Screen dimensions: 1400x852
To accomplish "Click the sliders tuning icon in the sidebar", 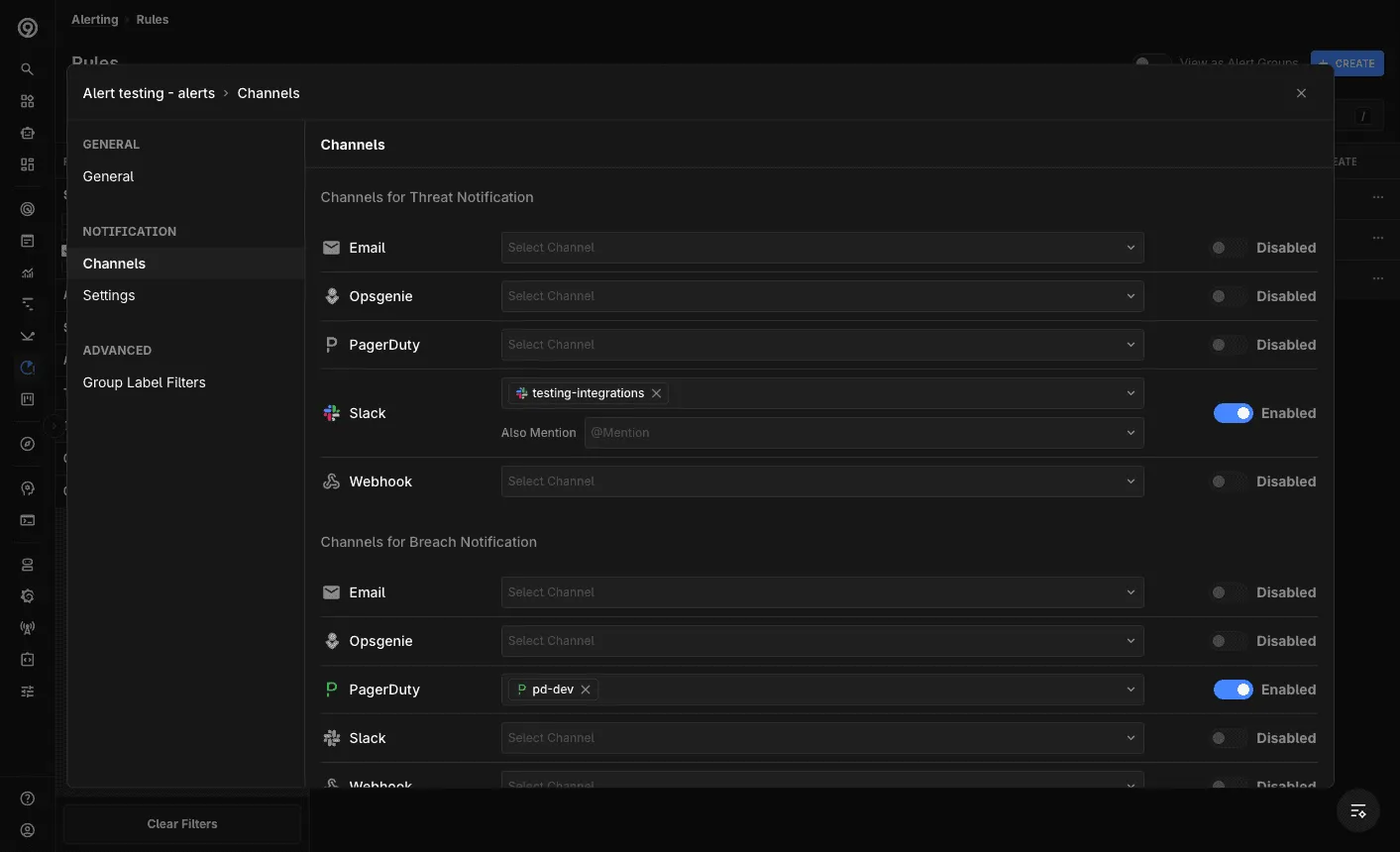I will pos(28,692).
